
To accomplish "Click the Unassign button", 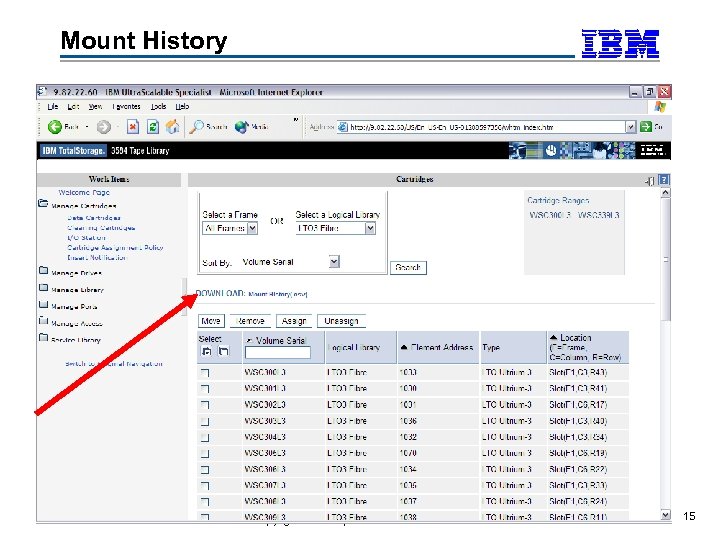I will coord(341,321).
